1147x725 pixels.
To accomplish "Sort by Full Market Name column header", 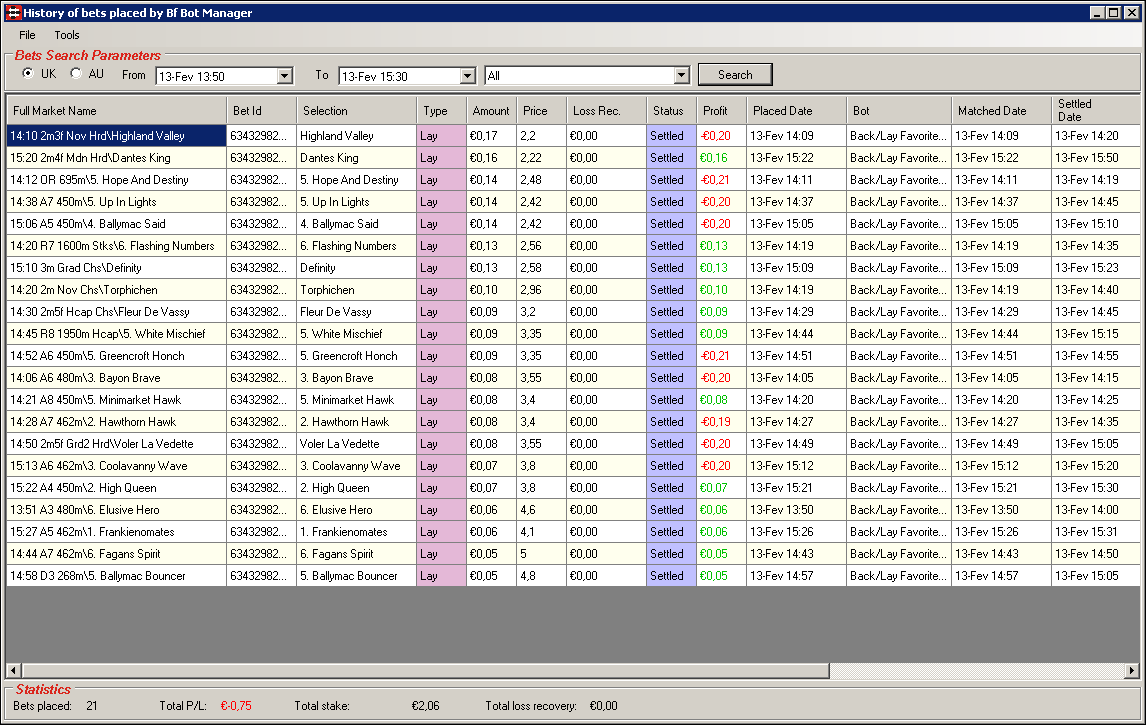I will 116,110.
